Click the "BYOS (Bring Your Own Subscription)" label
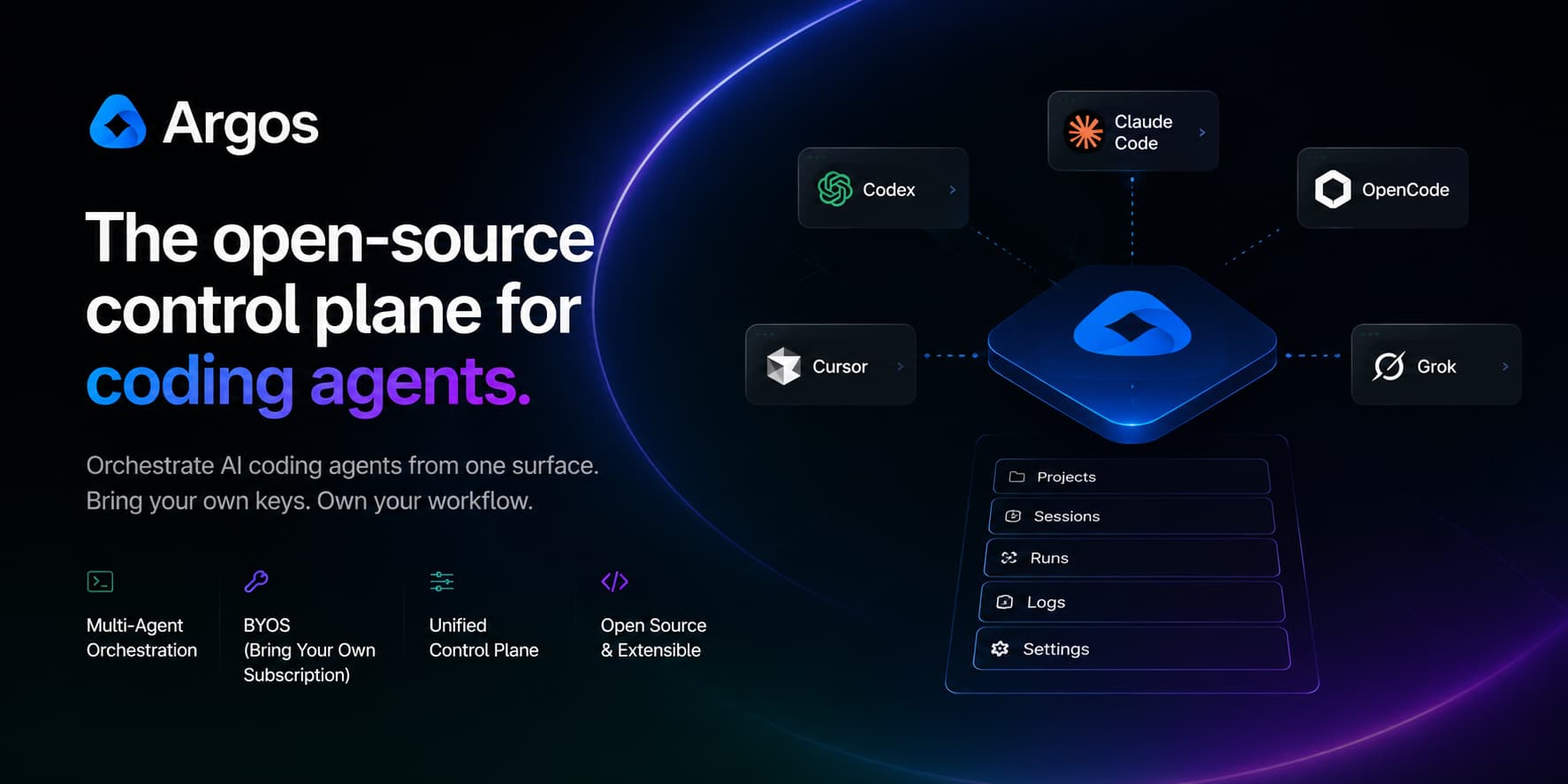 point(309,650)
